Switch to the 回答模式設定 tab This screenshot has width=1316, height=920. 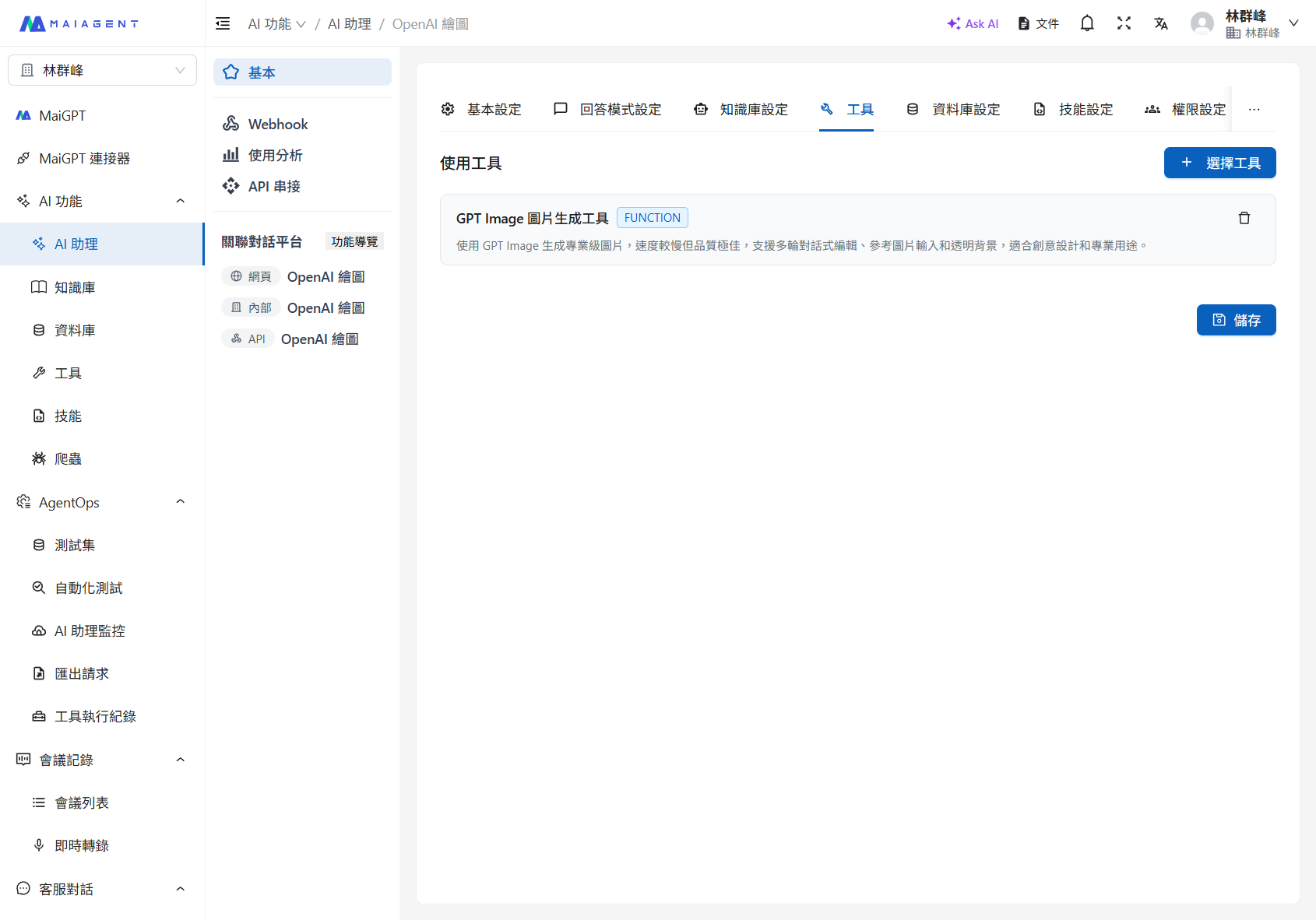pos(608,109)
